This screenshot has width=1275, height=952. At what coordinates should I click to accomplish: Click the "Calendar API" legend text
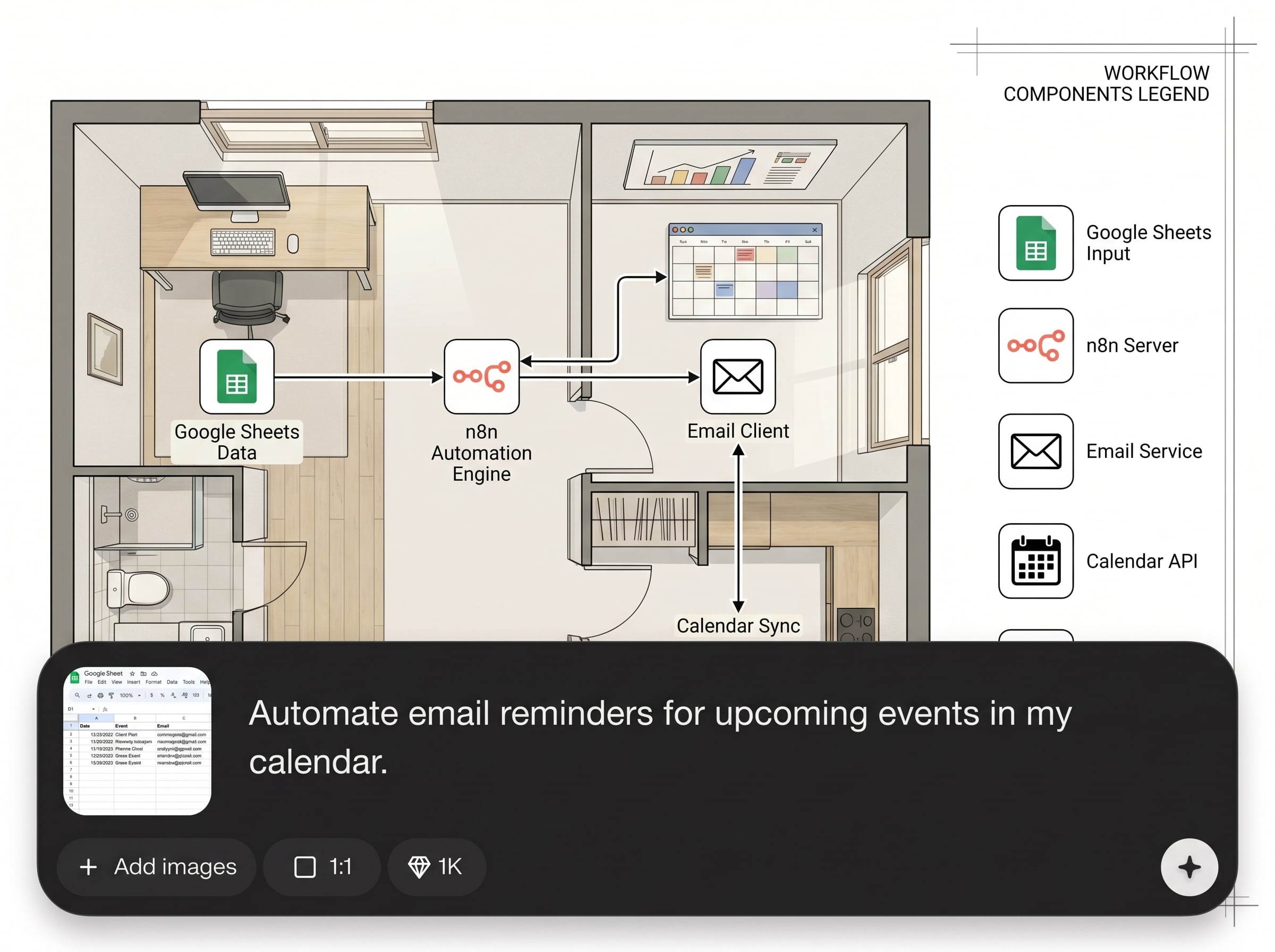click(1141, 560)
